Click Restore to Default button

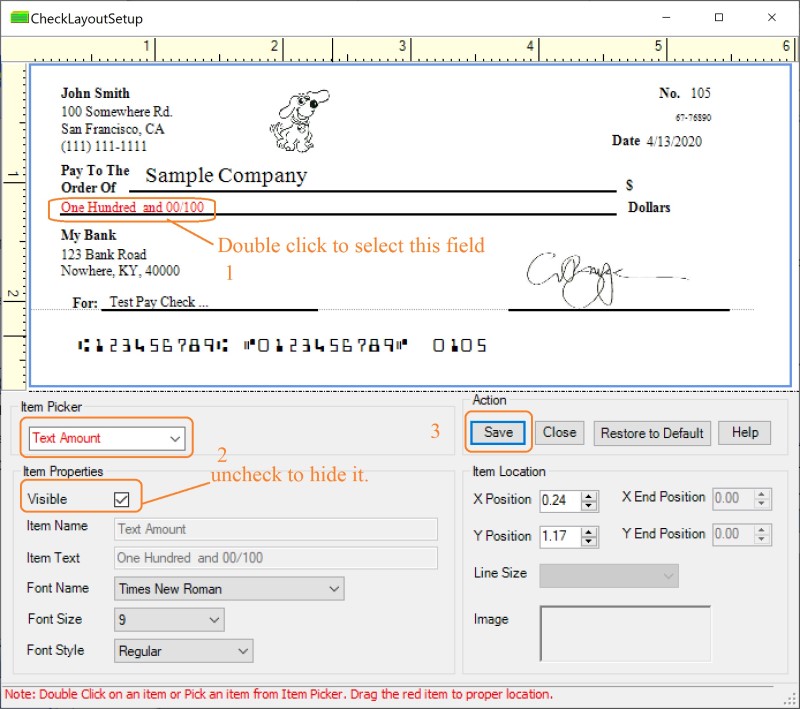click(652, 433)
